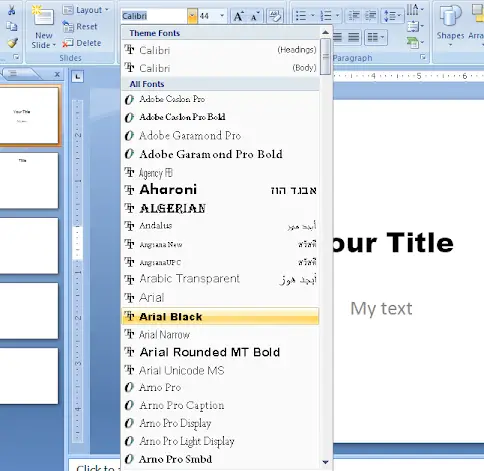Close the slides thumbnail pane
The height and width of the screenshot is (471, 484).
57,74
